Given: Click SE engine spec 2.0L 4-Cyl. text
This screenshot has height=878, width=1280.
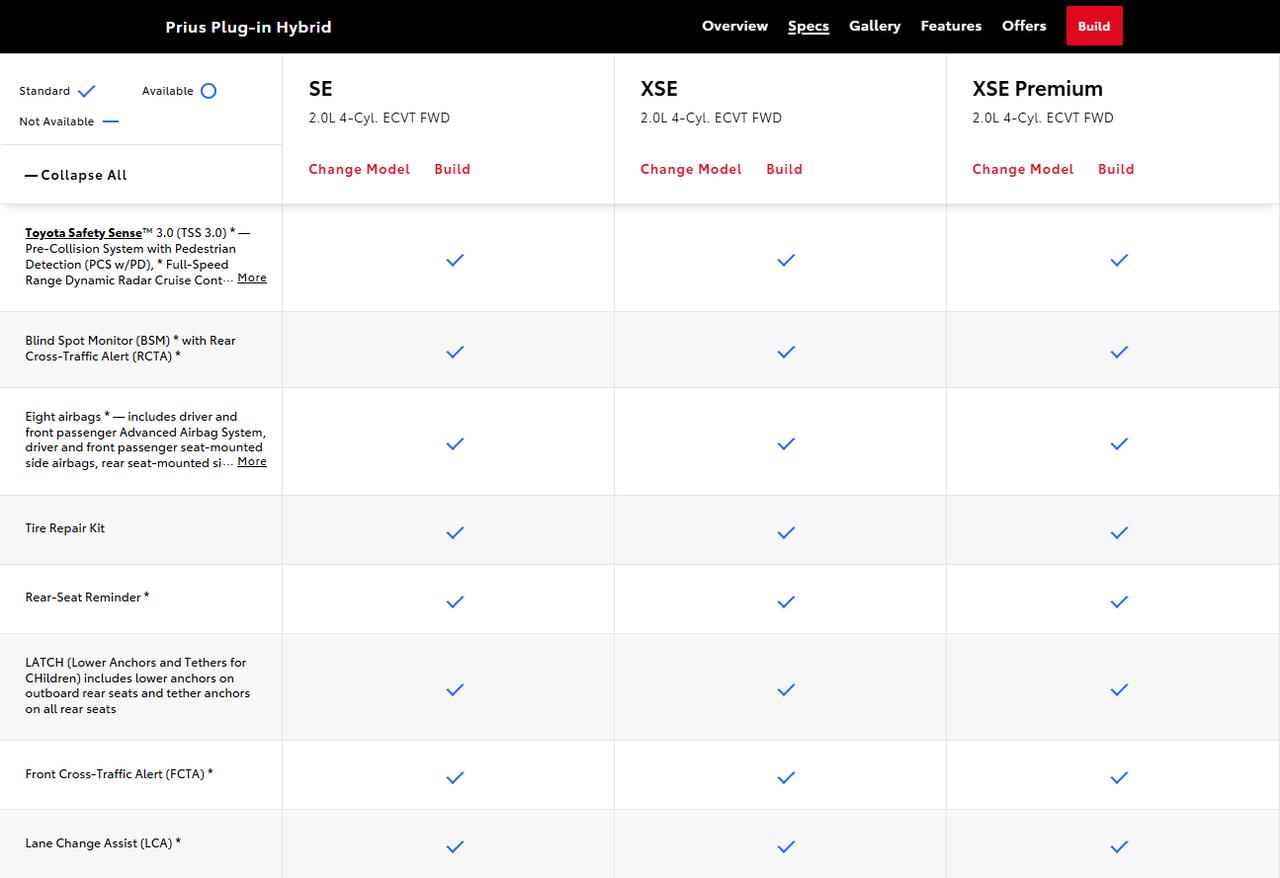Looking at the screenshot, I should (379, 118).
